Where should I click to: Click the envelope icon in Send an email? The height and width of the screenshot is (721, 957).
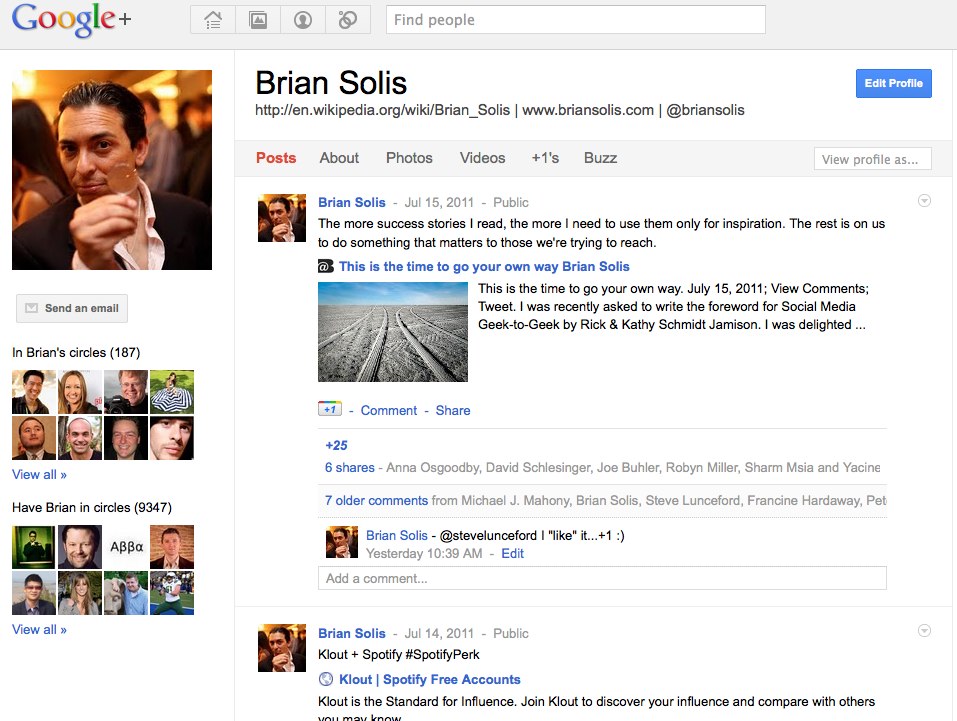[31, 308]
